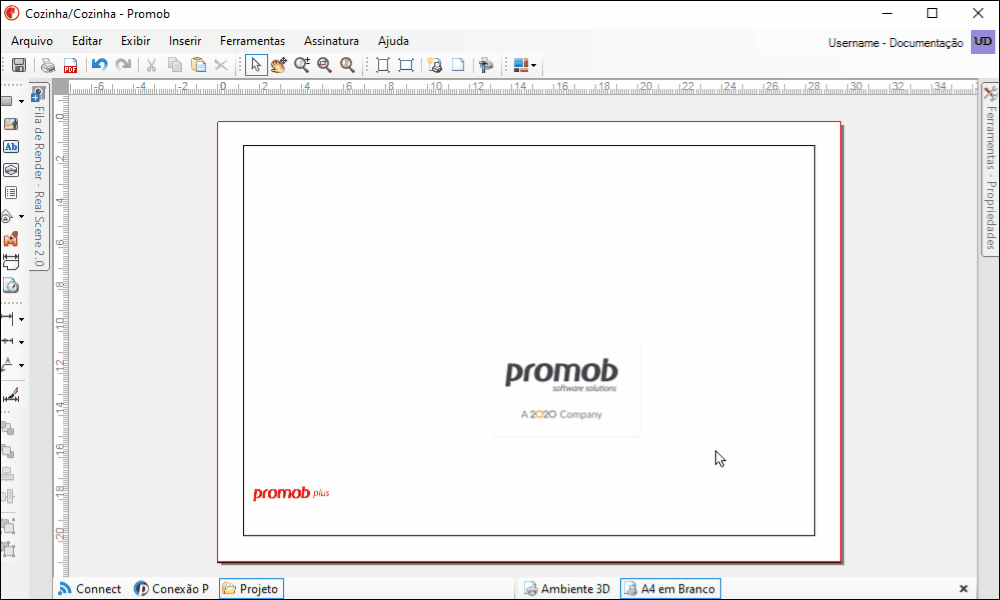Expand the annotation leader dropdown arrow
Image resolution: width=1000 pixels, height=600 pixels.
tap(21, 365)
